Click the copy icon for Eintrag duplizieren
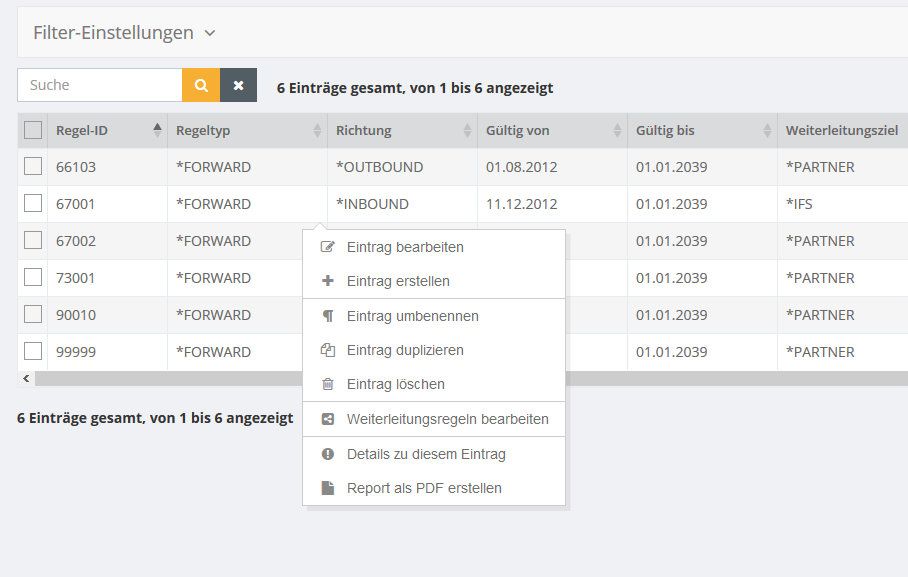Viewport: 908px width, 577px height. (x=327, y=350)
